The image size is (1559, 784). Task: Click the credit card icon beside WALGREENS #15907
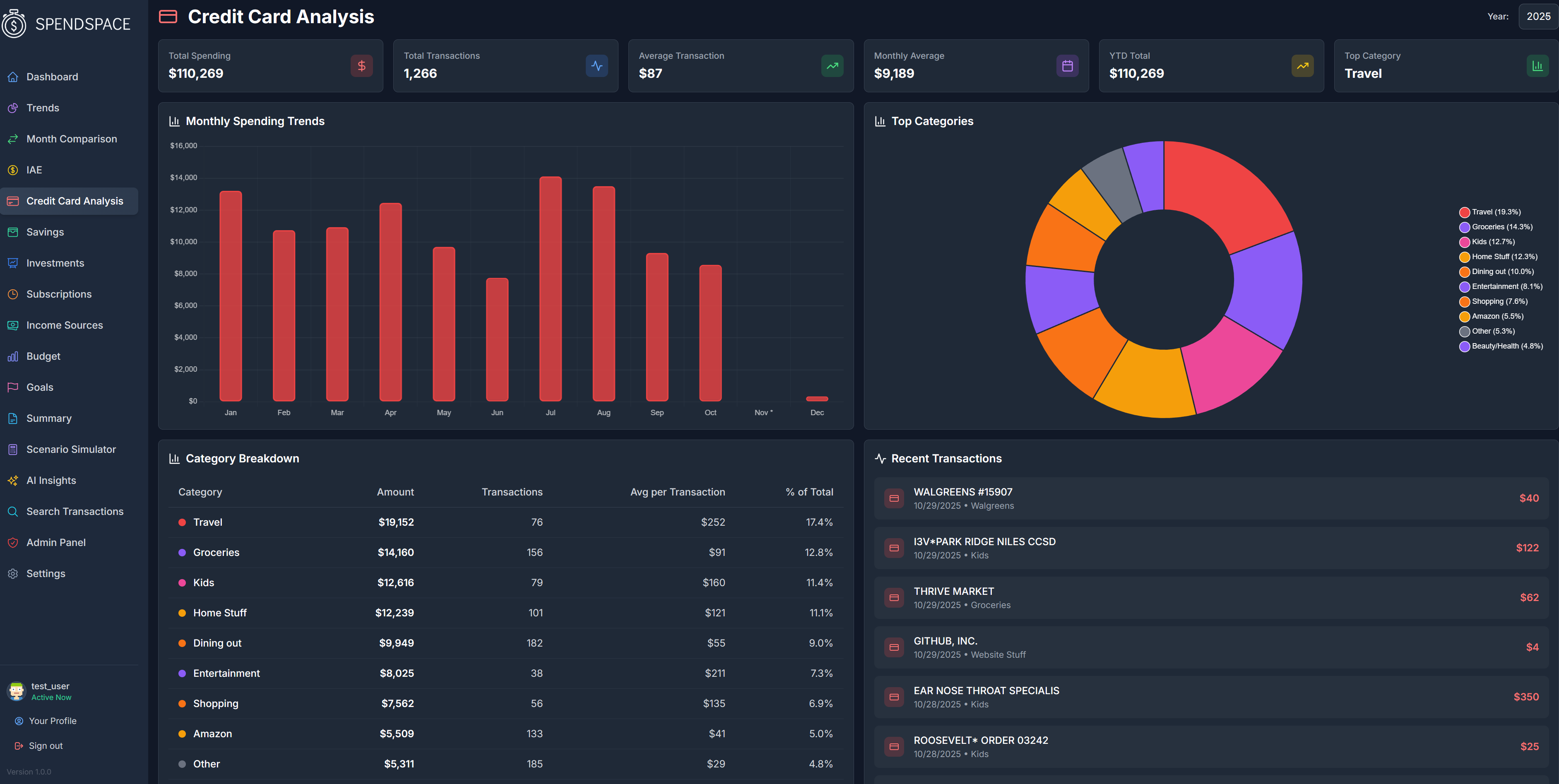894,498
